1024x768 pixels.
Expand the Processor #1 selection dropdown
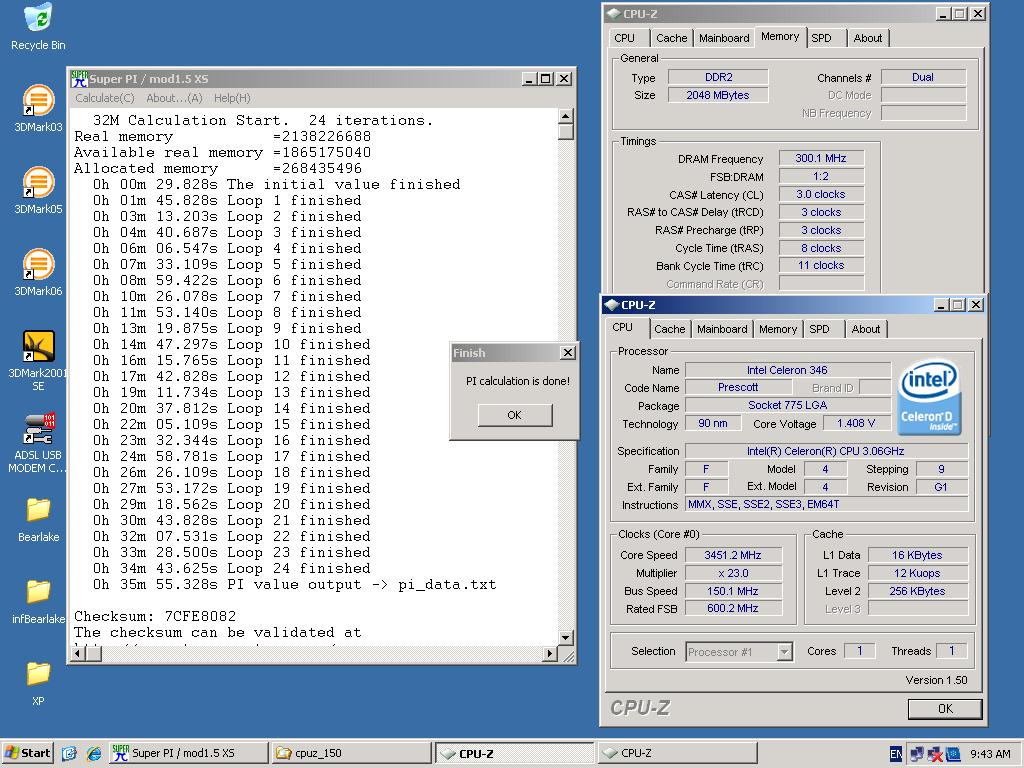(784, 652)
